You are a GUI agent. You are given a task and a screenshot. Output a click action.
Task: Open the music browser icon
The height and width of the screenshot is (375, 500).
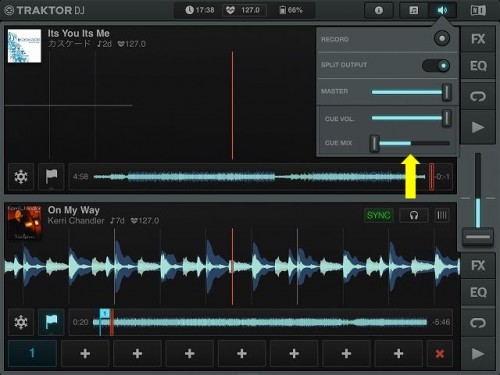(414, 10)
